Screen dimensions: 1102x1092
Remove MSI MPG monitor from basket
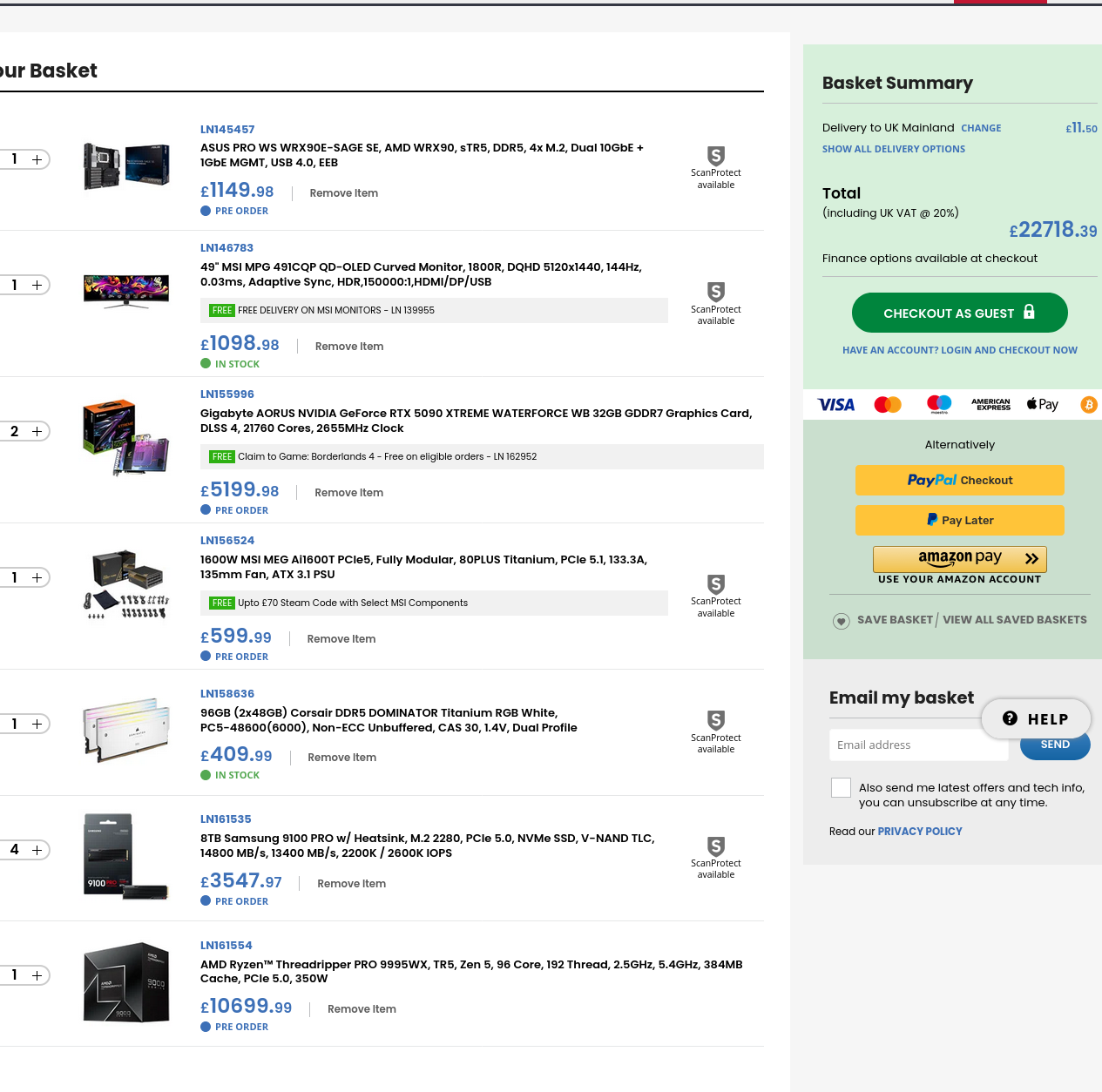point(349,347)
